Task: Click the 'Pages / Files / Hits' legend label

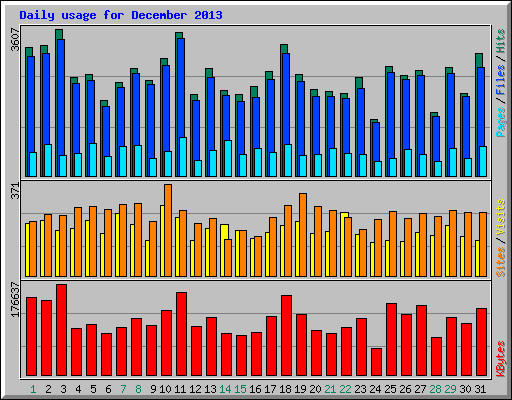Action: (501, 83)
